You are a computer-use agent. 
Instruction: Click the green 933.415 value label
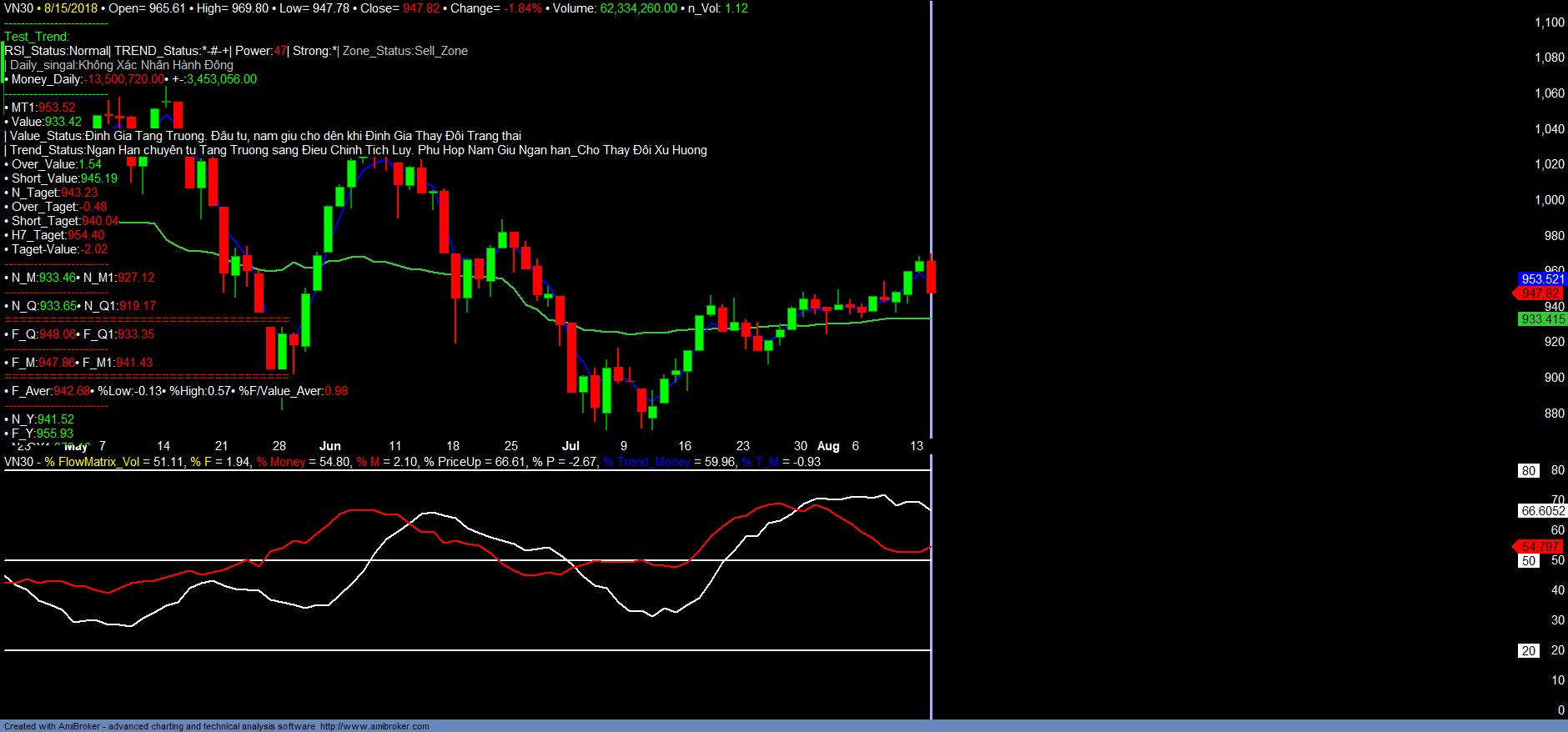click(1542, 319)
